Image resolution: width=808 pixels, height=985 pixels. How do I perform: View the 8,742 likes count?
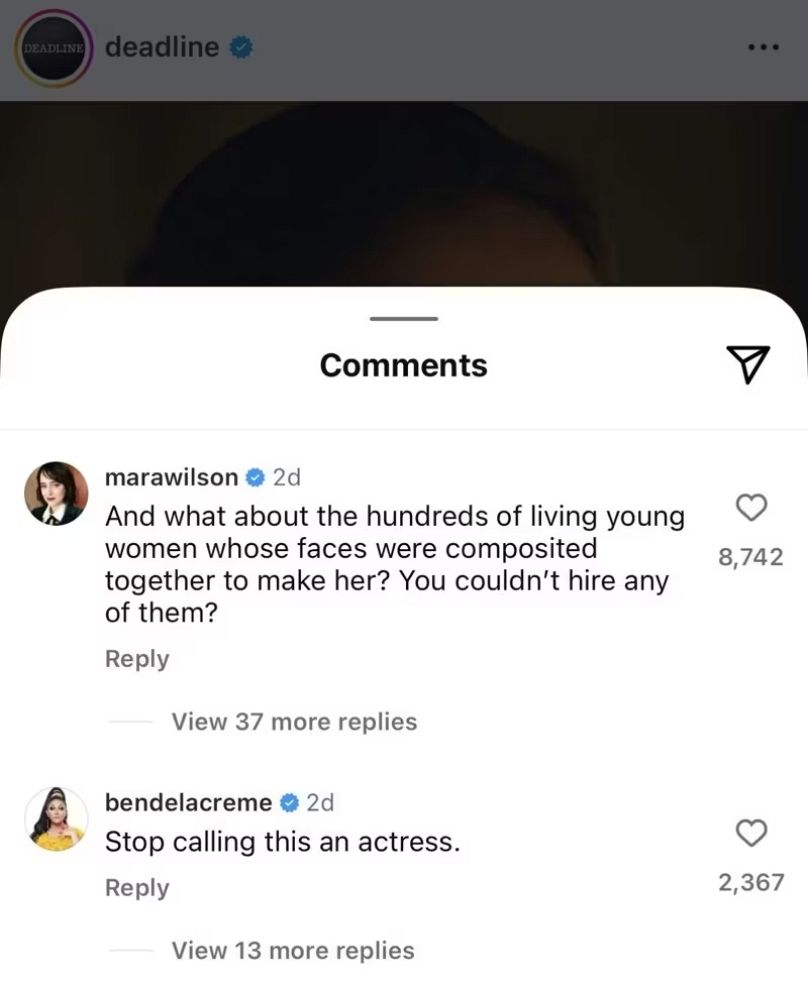[x=751, y=557]
